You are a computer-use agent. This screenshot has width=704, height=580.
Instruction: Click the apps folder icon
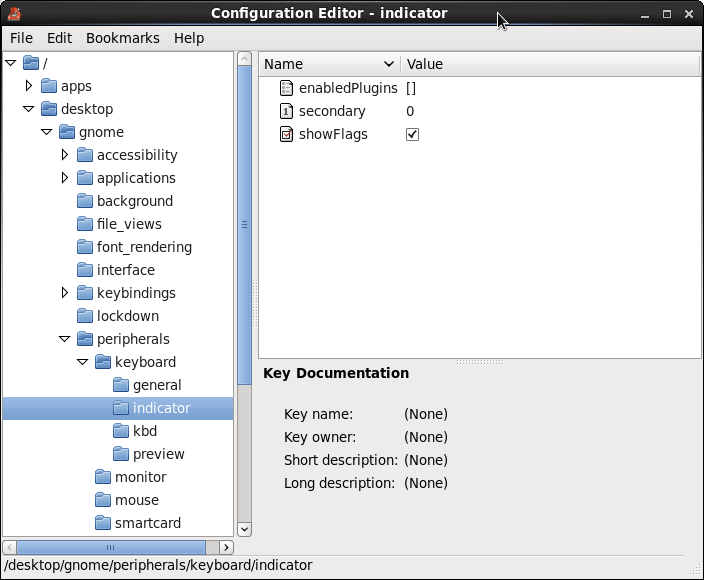point(49,86)
